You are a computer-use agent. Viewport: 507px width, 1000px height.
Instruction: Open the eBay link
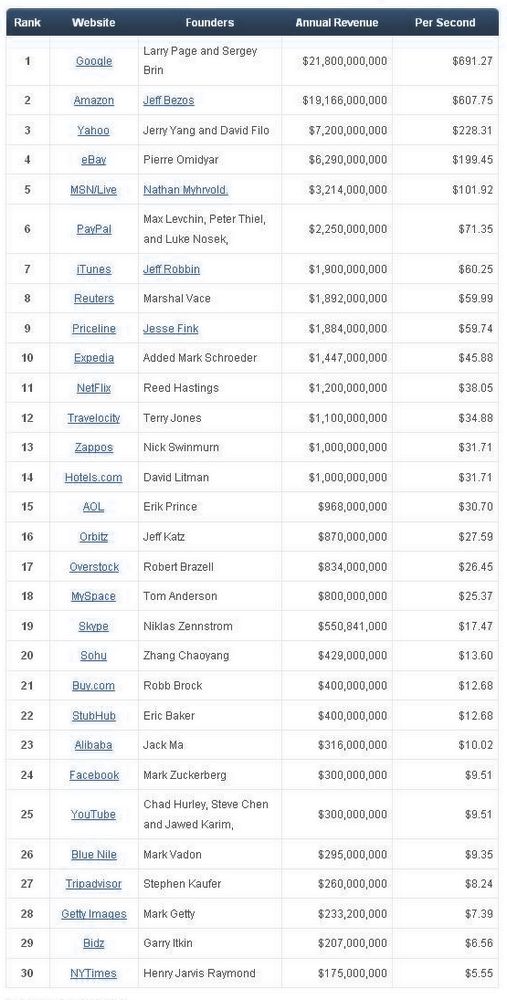[94, 159]
